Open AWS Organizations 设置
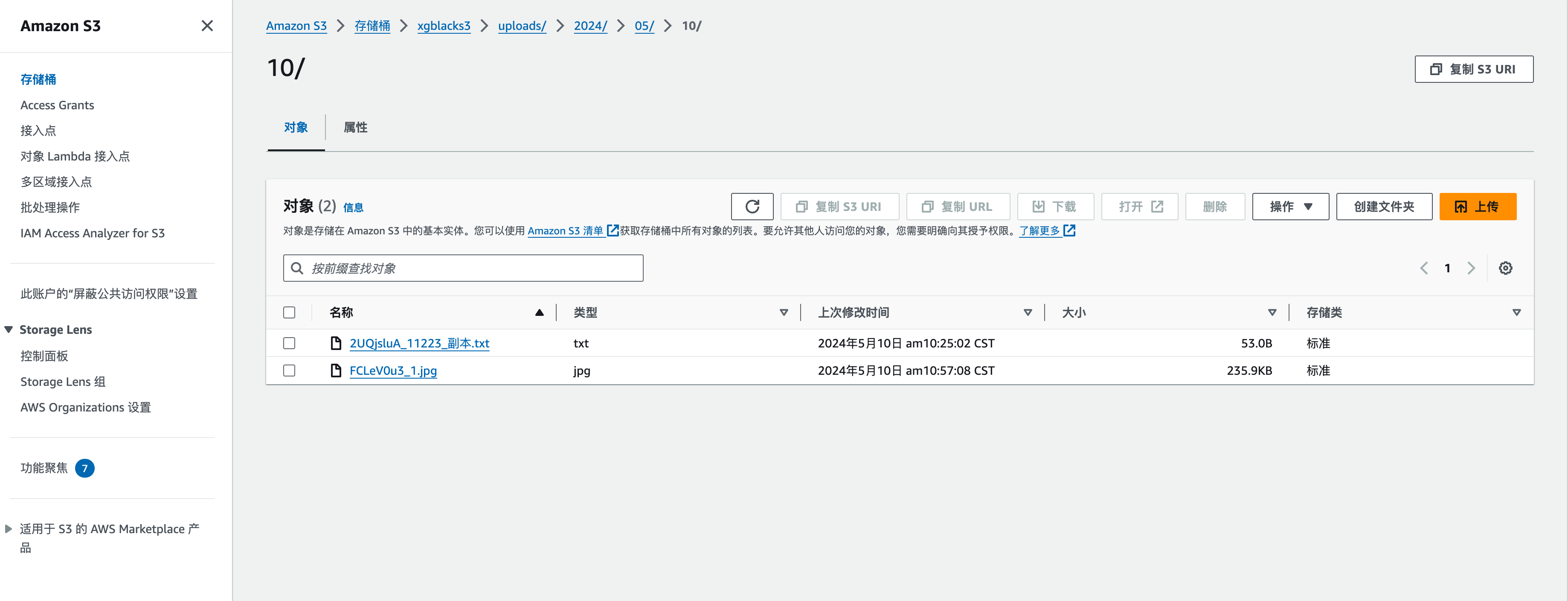 [86, 407]
